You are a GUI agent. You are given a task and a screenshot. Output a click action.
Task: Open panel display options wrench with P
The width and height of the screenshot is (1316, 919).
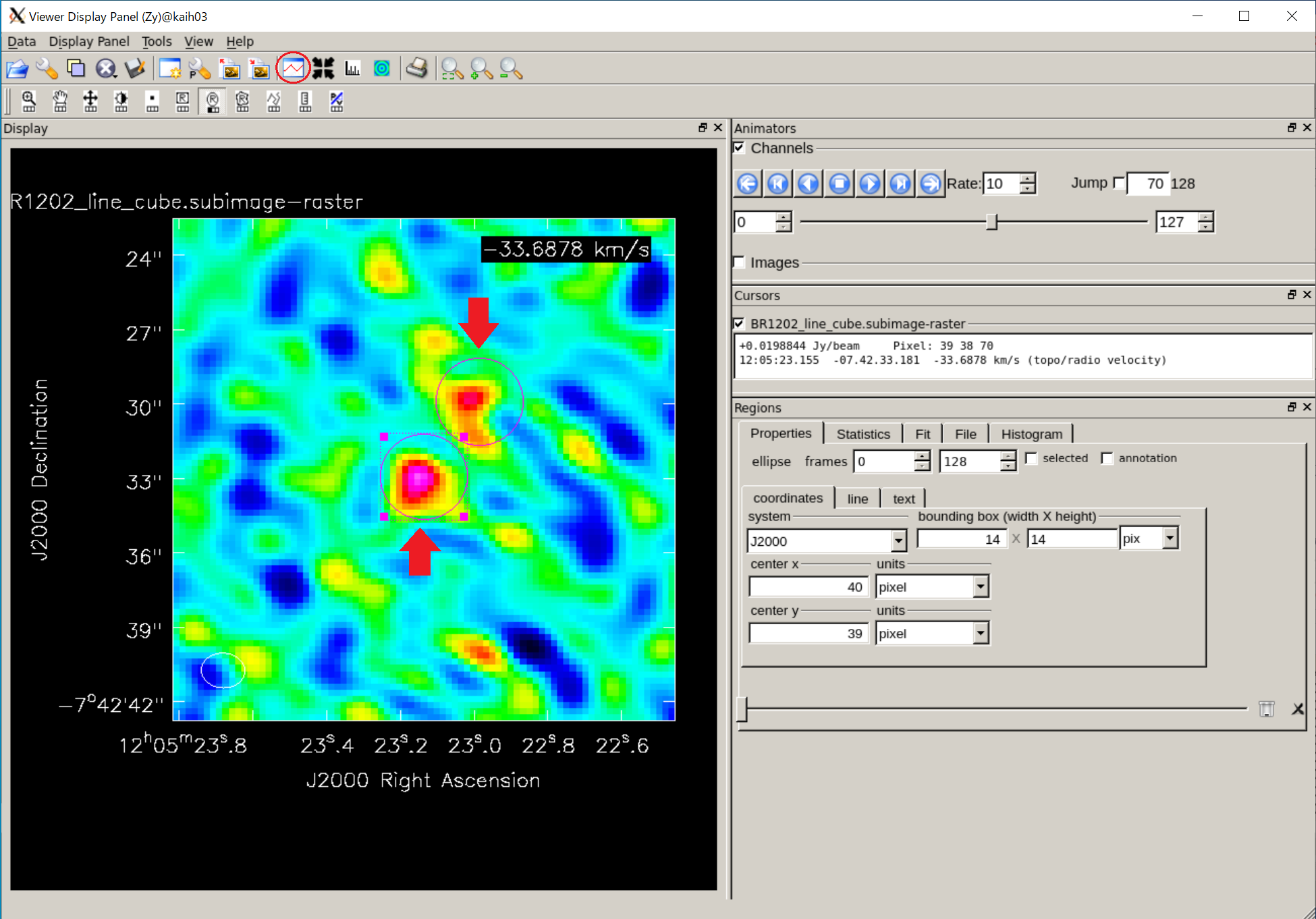pos(200,69)
